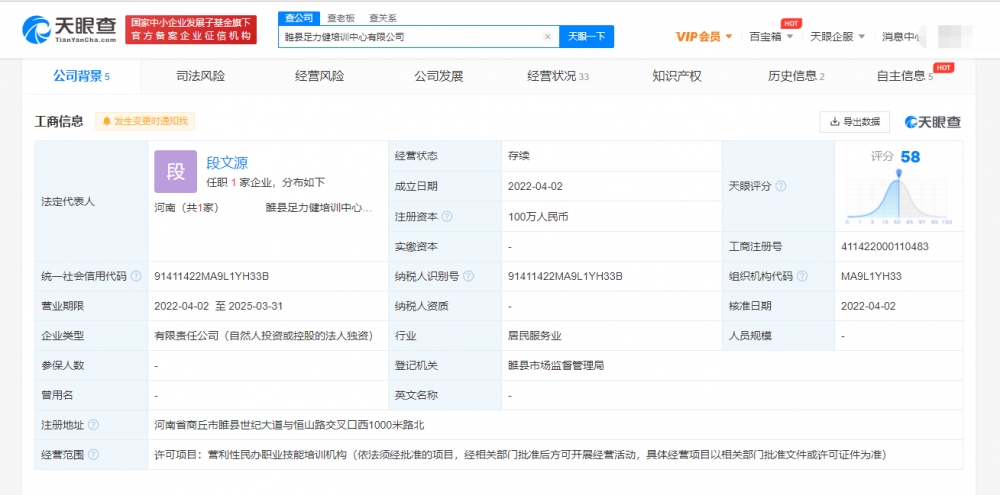Click the 经营状态 value 存续
The image size is (1000, 495).
coord(518,156)
